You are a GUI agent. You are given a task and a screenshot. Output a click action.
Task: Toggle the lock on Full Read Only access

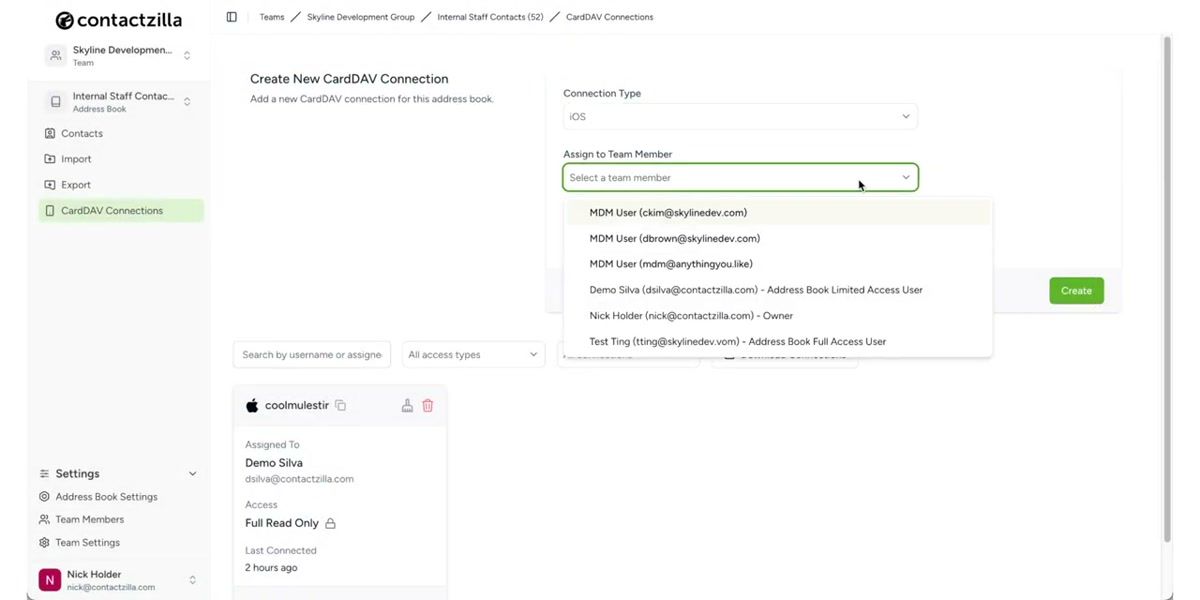click(x=329, y=522)
